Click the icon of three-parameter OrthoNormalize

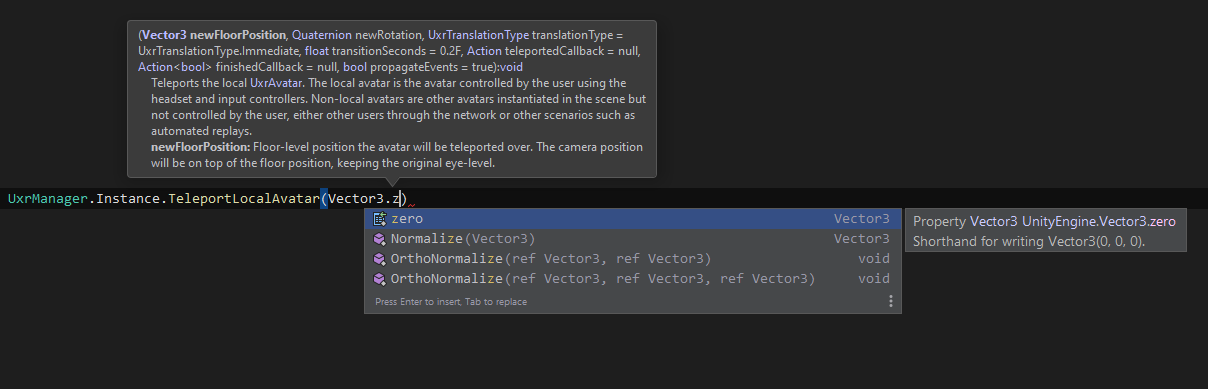click(x=379, y=279)
